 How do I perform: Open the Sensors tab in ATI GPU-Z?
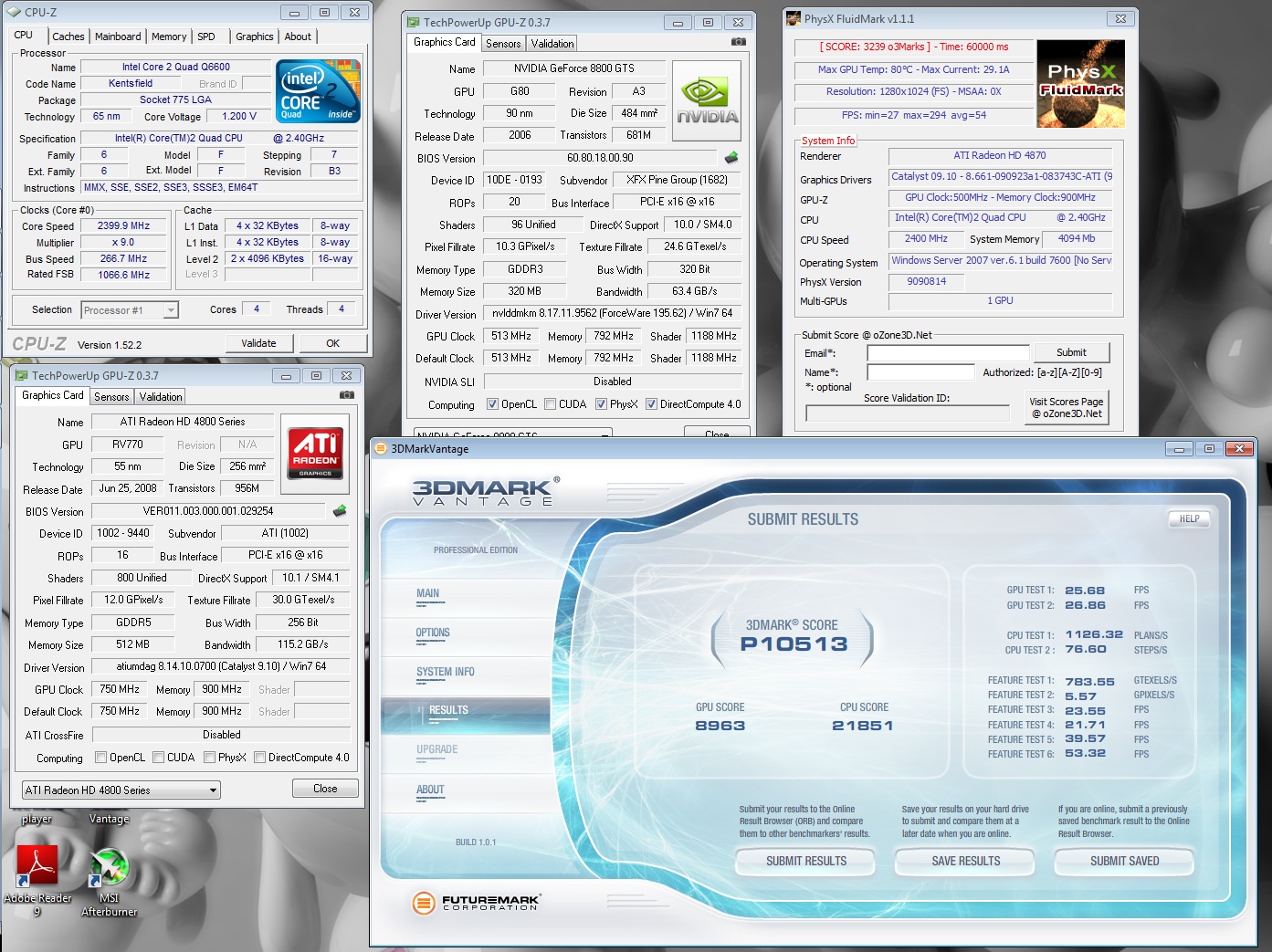(x=111, y=397)
